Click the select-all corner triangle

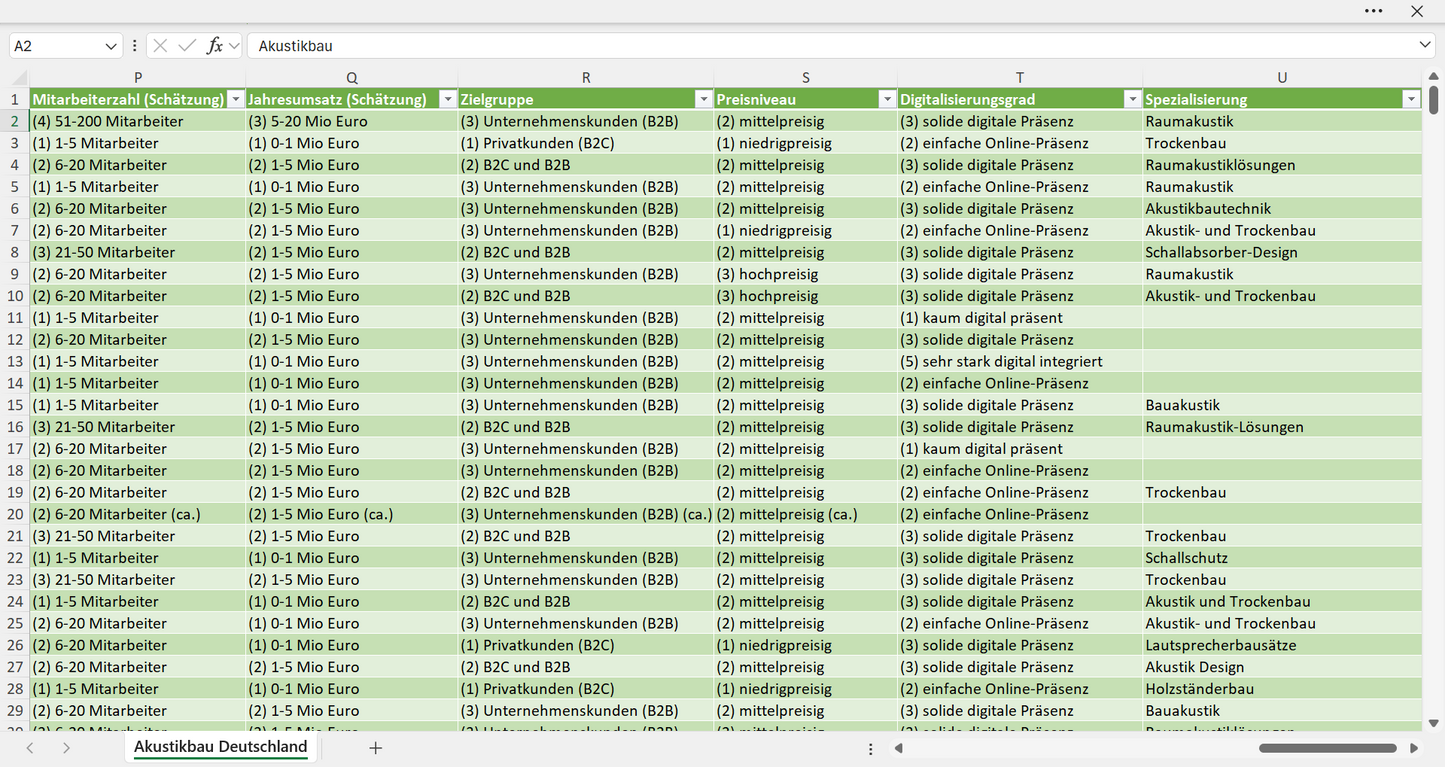click(x=20, y=78)
